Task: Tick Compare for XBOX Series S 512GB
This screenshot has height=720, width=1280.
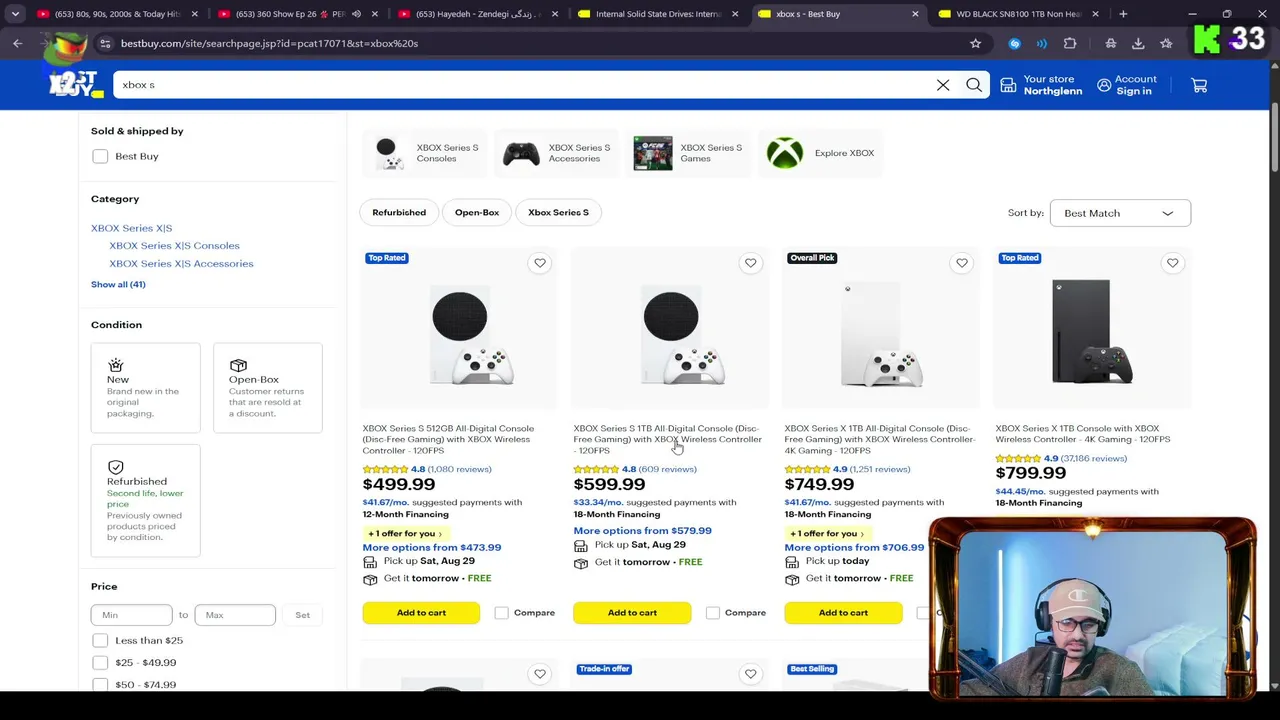Action: pyautogui.click(x=502, y=613)
